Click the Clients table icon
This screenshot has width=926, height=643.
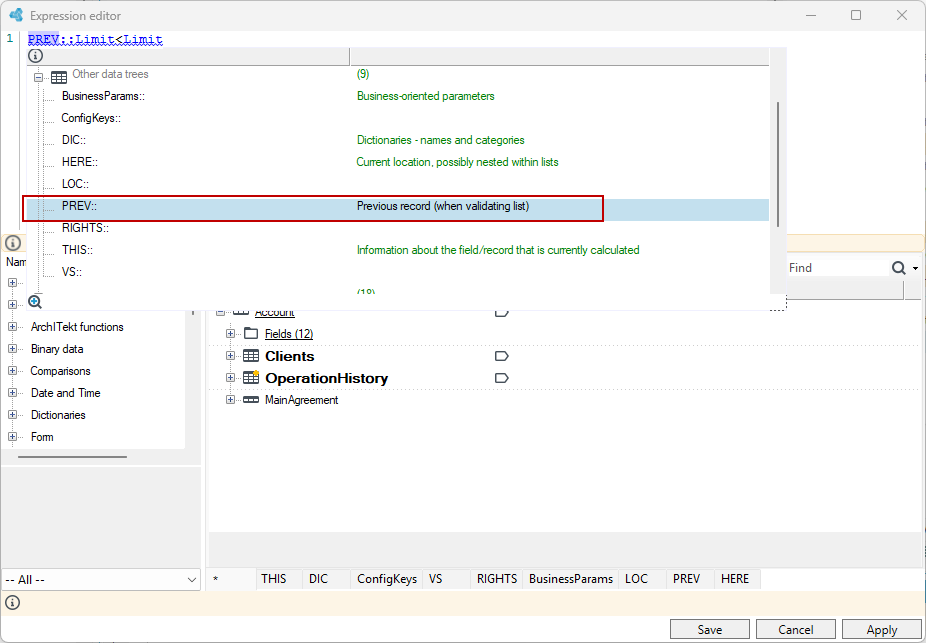[x=251, y=356]
